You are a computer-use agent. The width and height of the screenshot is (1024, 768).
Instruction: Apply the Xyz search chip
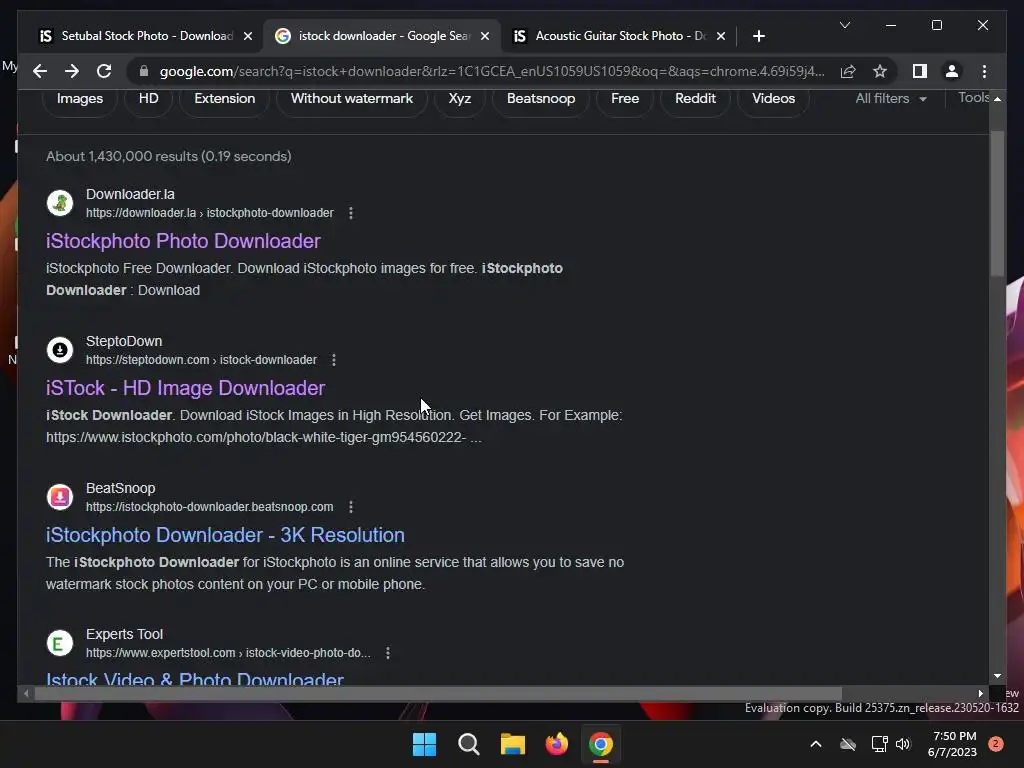point(459,99)
